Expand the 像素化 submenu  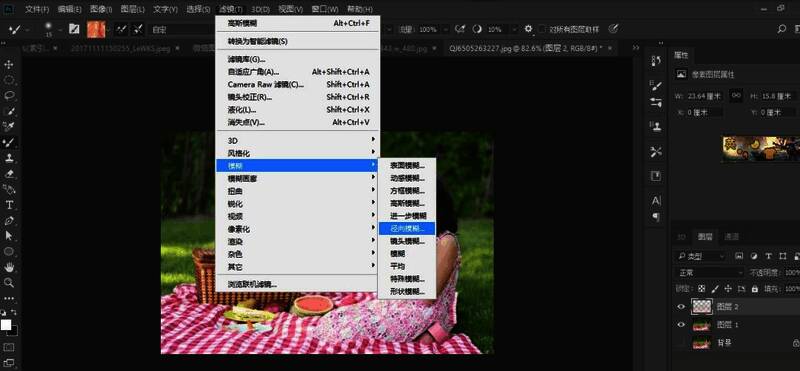[x=298, y=229]
